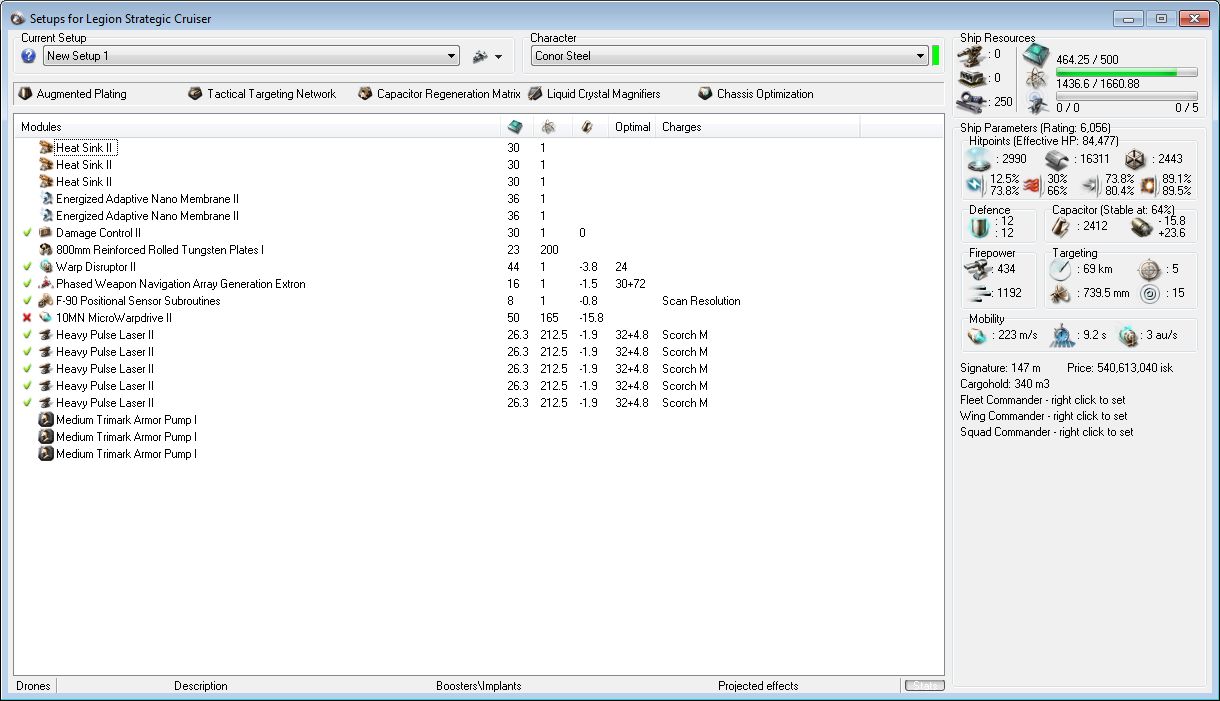Image resolution: width=1220 pixels, height=701 pixels.
Task: Click the Damage Control II module icon
Action: tap(46, 233)
